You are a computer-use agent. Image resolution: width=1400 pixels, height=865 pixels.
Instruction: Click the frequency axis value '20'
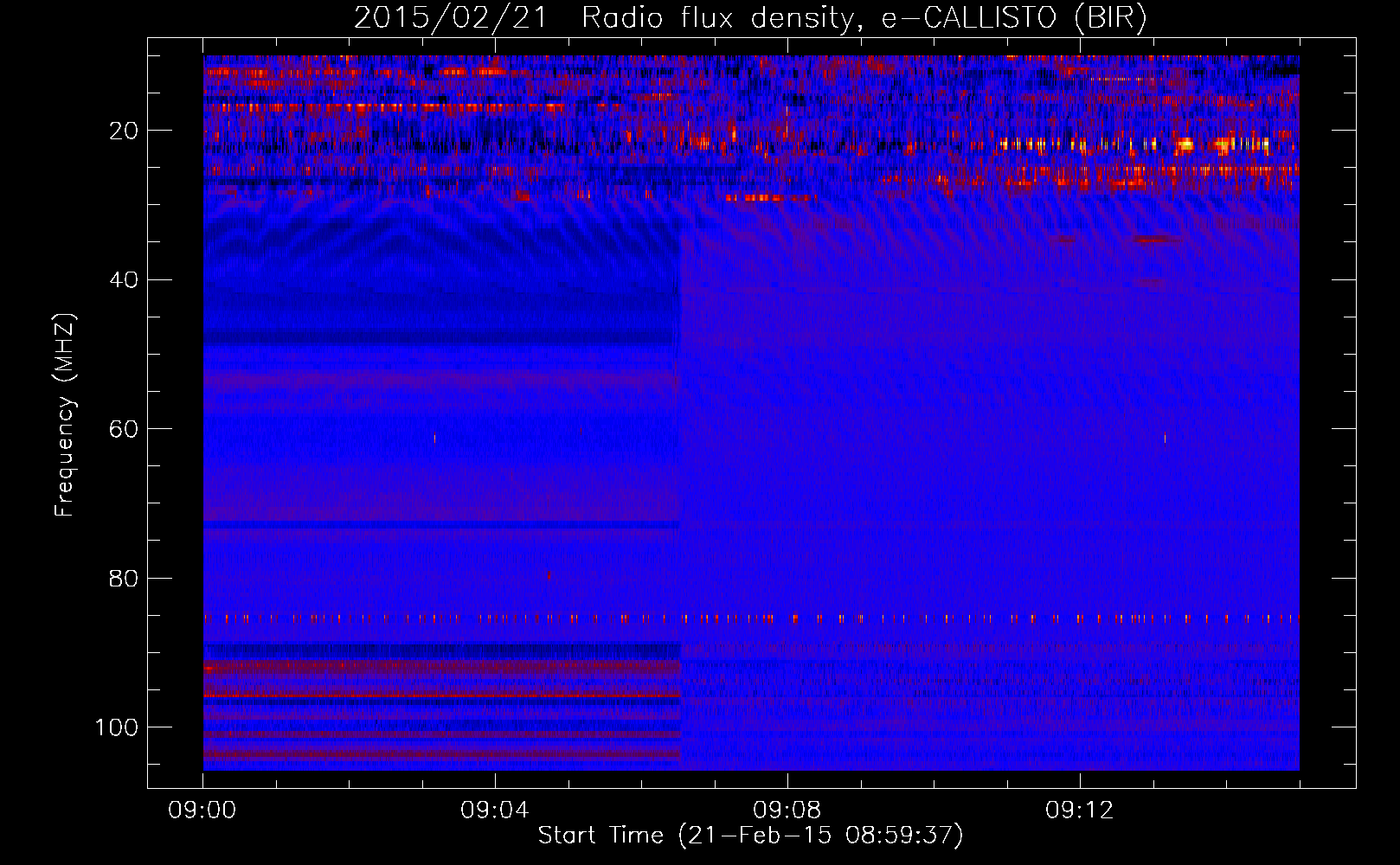point(125,131)
